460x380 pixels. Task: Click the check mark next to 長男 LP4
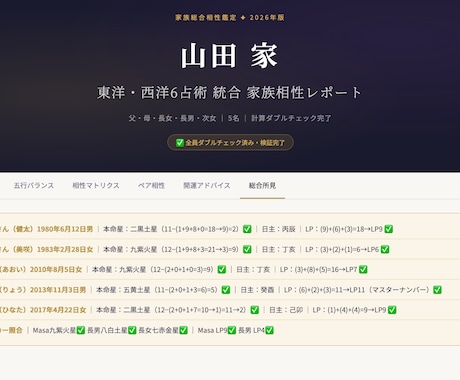pos(269,330)
